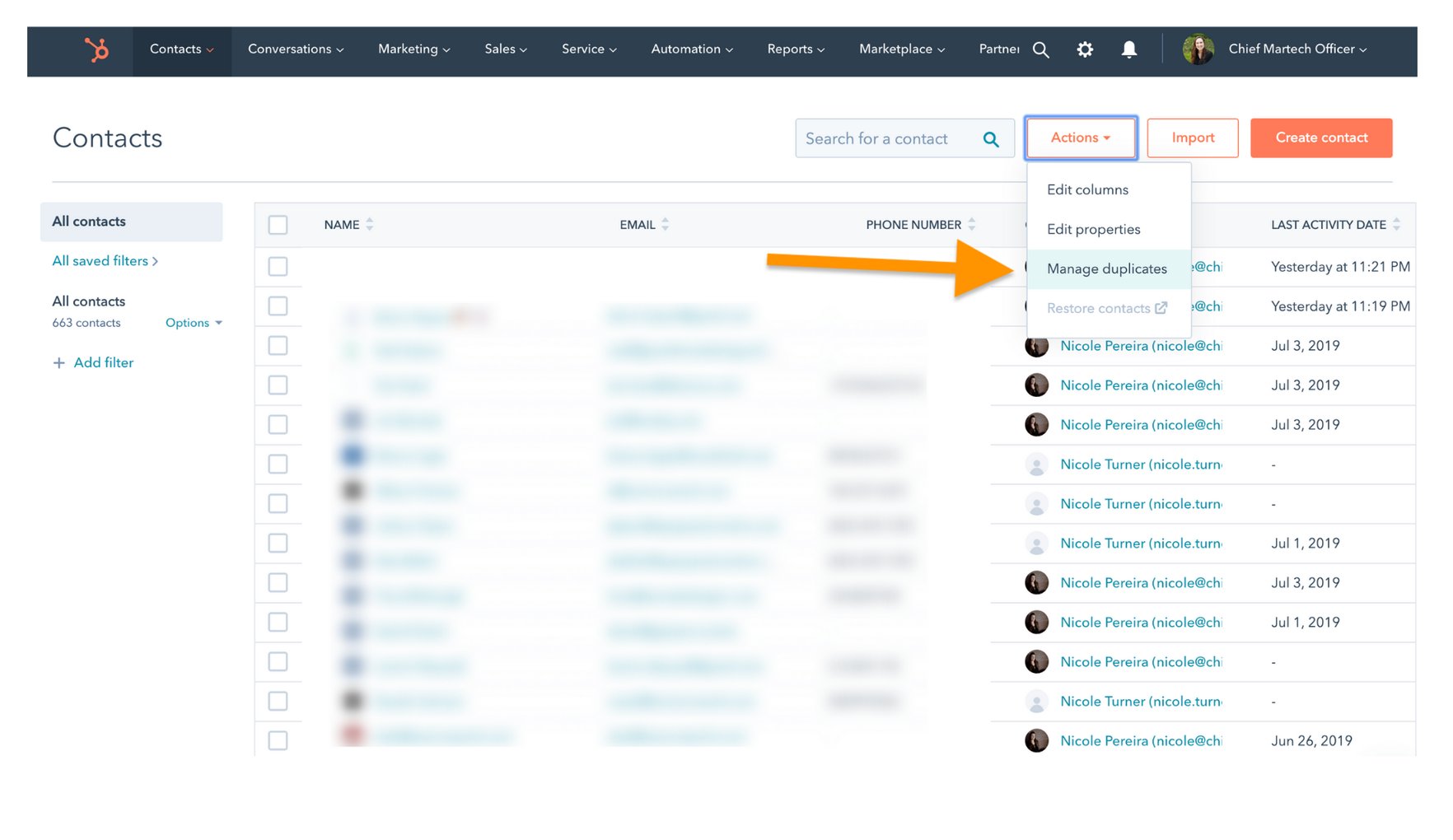Screen dimensions: 1453x840
Task: Check the checkbox on the first contact row
Action: point(278,266)
